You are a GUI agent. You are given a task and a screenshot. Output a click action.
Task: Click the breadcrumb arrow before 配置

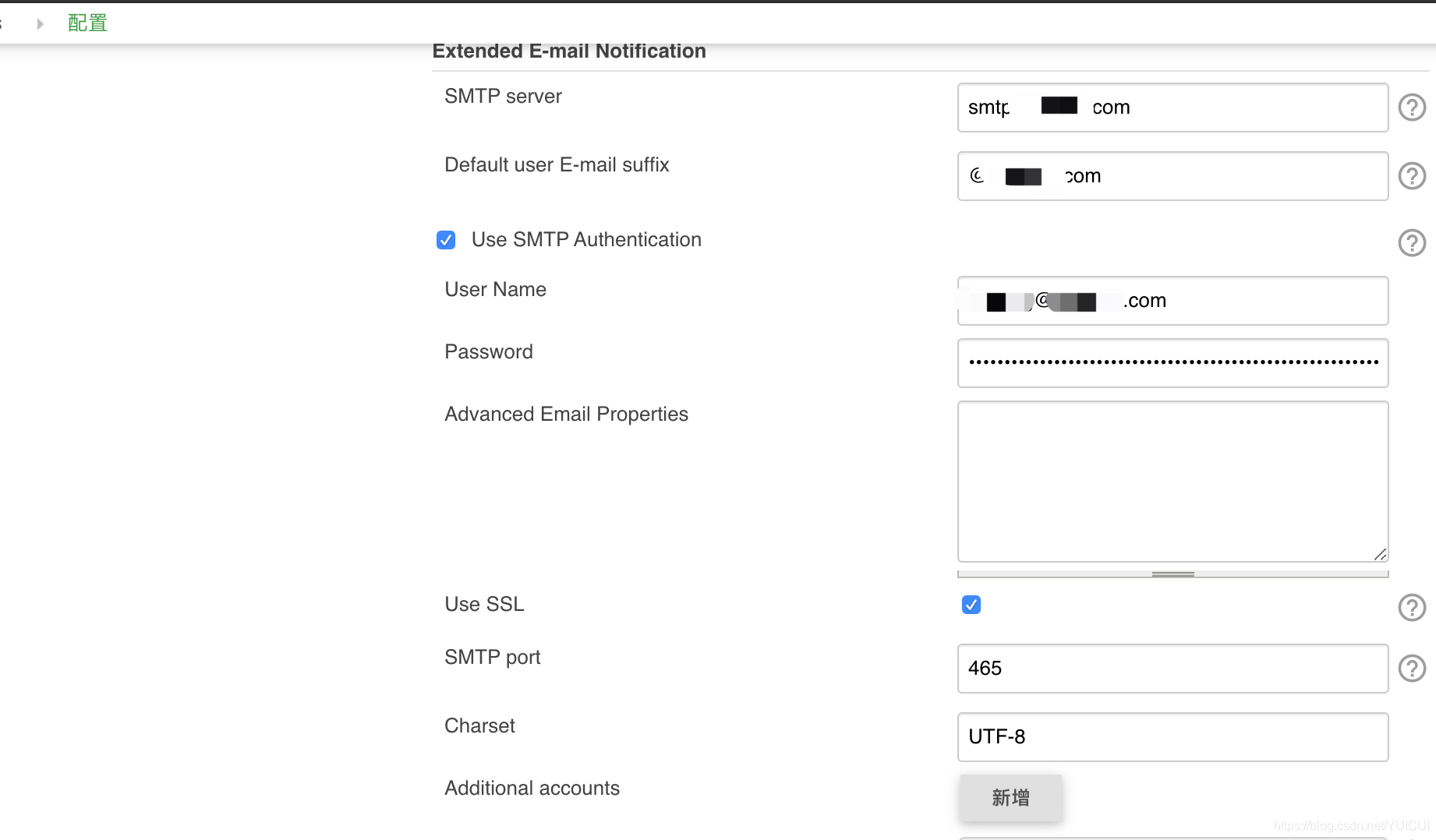(40, 24)
